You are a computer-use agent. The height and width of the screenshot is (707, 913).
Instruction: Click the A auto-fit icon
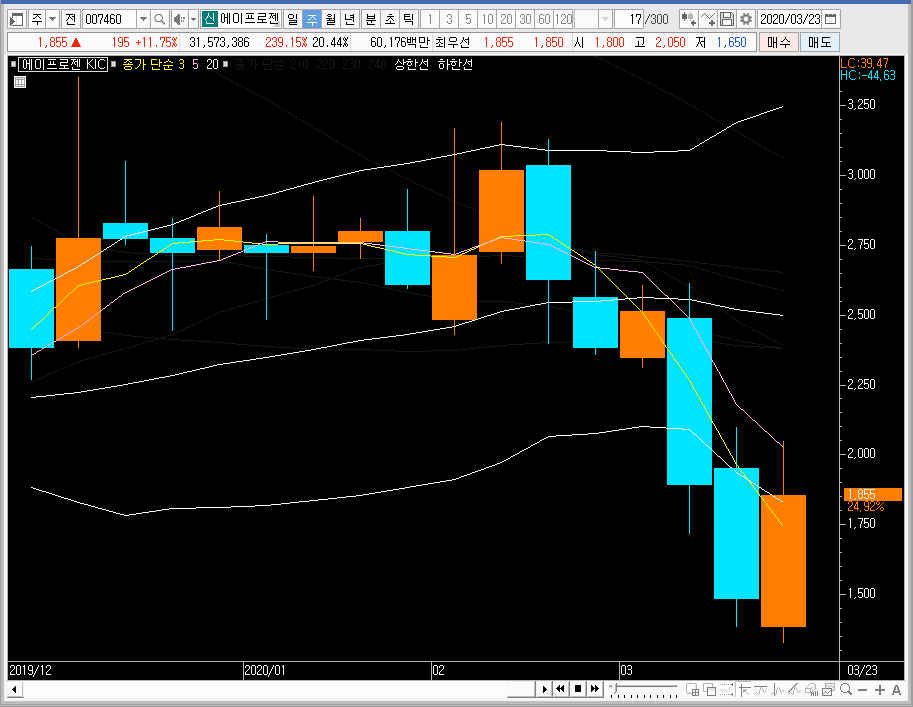896,690
